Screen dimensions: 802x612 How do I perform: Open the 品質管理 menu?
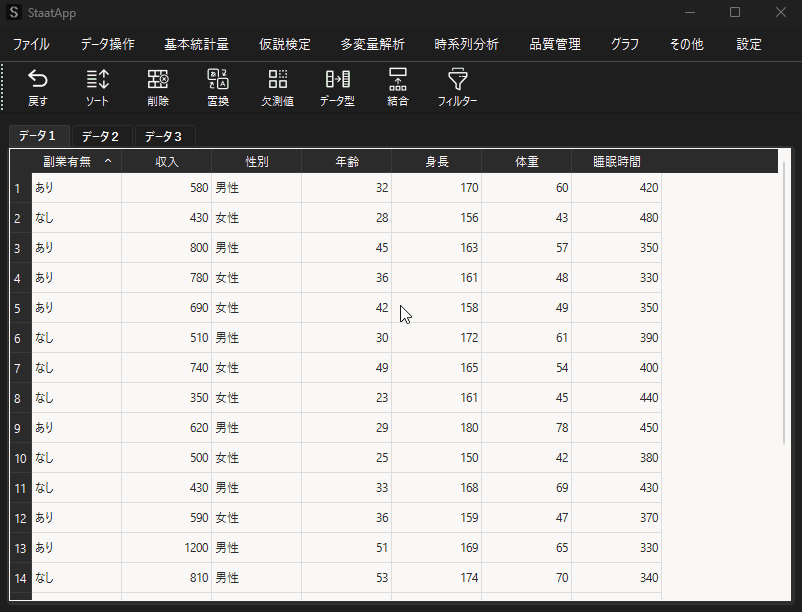click(555, 44)
